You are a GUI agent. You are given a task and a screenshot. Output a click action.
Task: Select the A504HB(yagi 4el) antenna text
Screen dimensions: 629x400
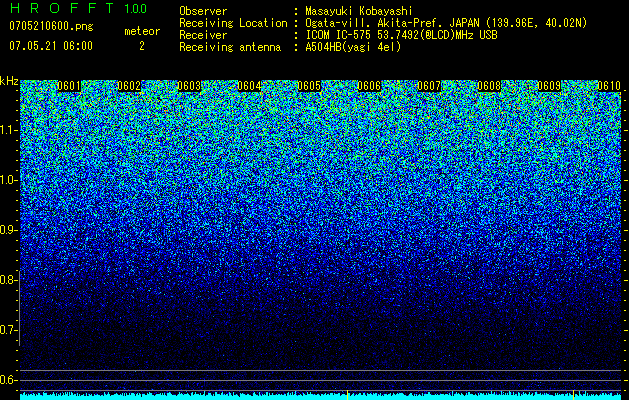353,47
